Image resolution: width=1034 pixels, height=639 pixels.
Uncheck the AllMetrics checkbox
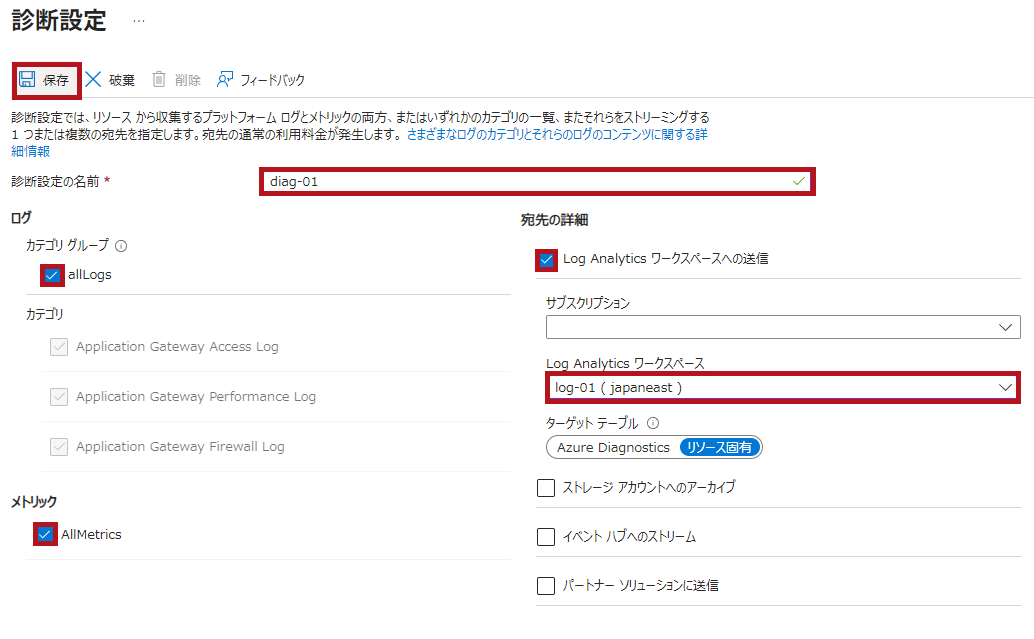[x=45, y=535]
